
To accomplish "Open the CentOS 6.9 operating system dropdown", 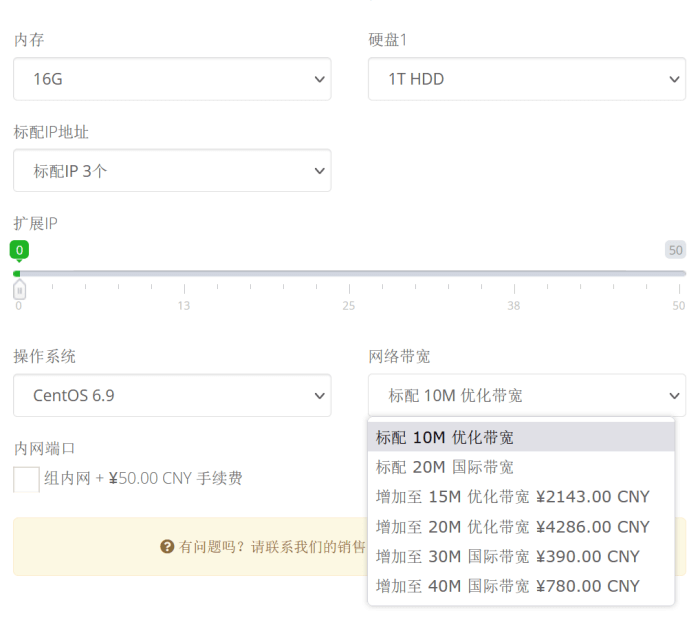I will coord(172,395).
